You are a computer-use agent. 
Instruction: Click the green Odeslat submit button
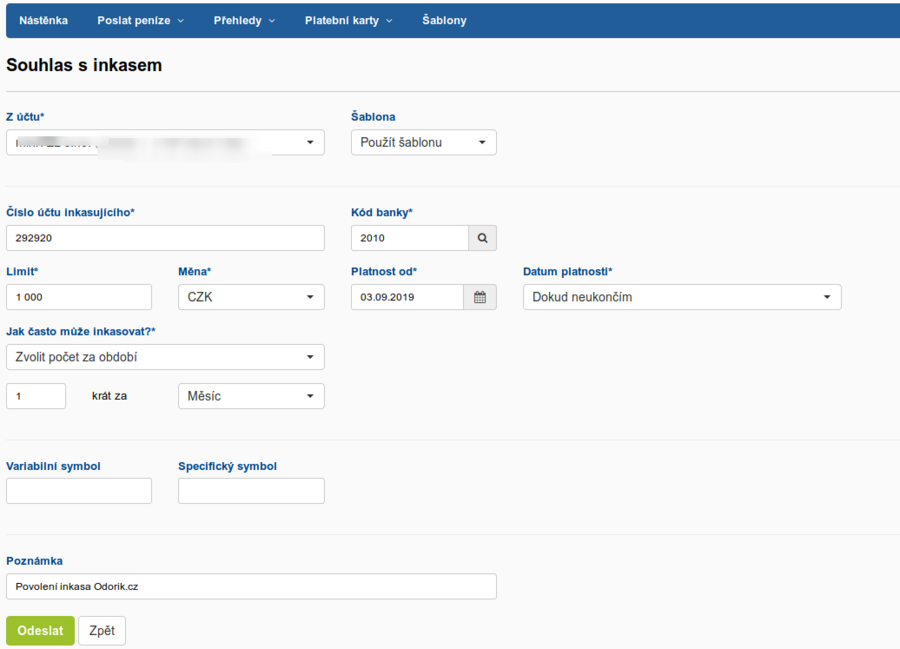[40, 630]
